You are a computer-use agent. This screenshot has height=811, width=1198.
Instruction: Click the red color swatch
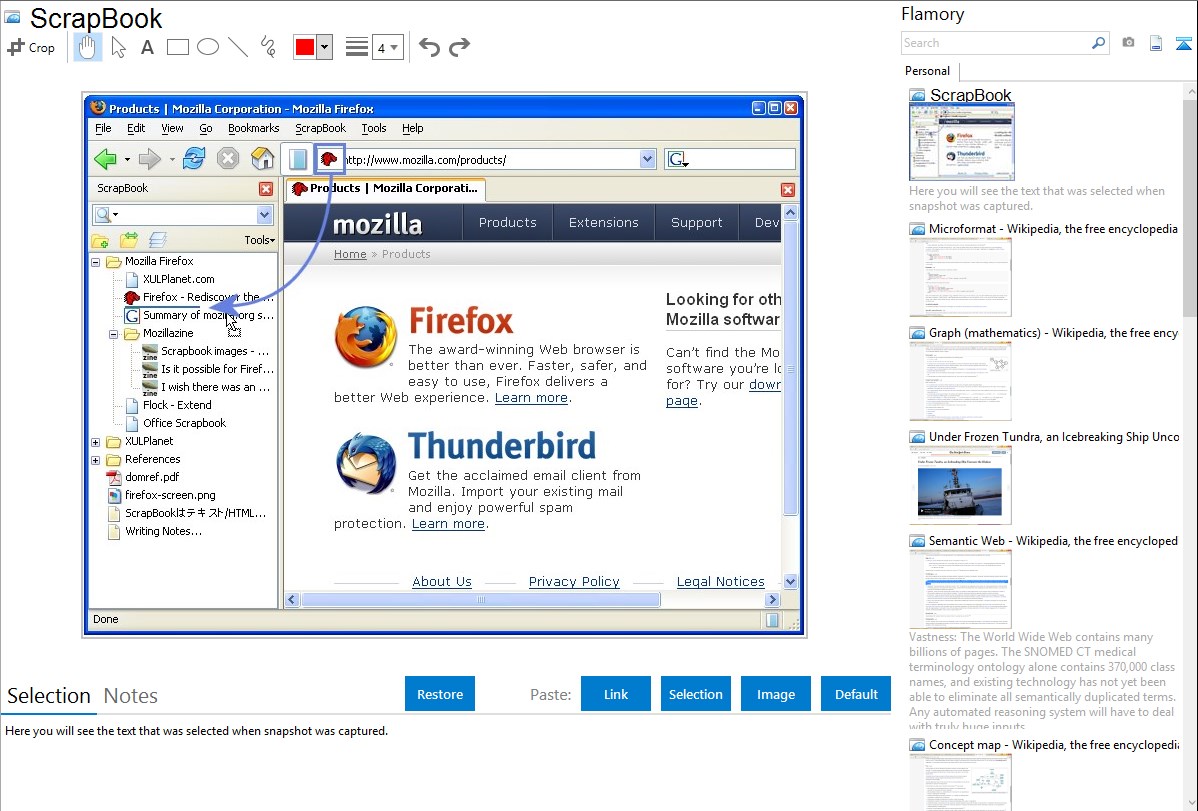305,47
